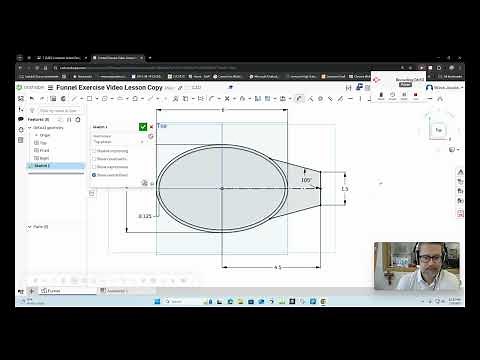Click the insert new tab plus icon

click(x=32, y=291)
